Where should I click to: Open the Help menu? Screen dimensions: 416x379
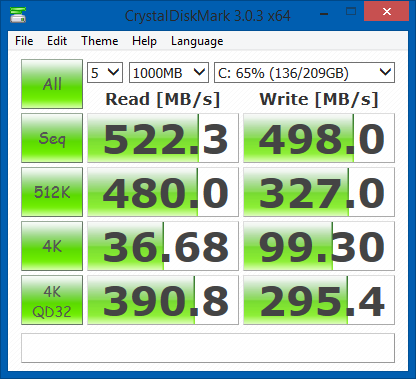(x=144, y=41)
